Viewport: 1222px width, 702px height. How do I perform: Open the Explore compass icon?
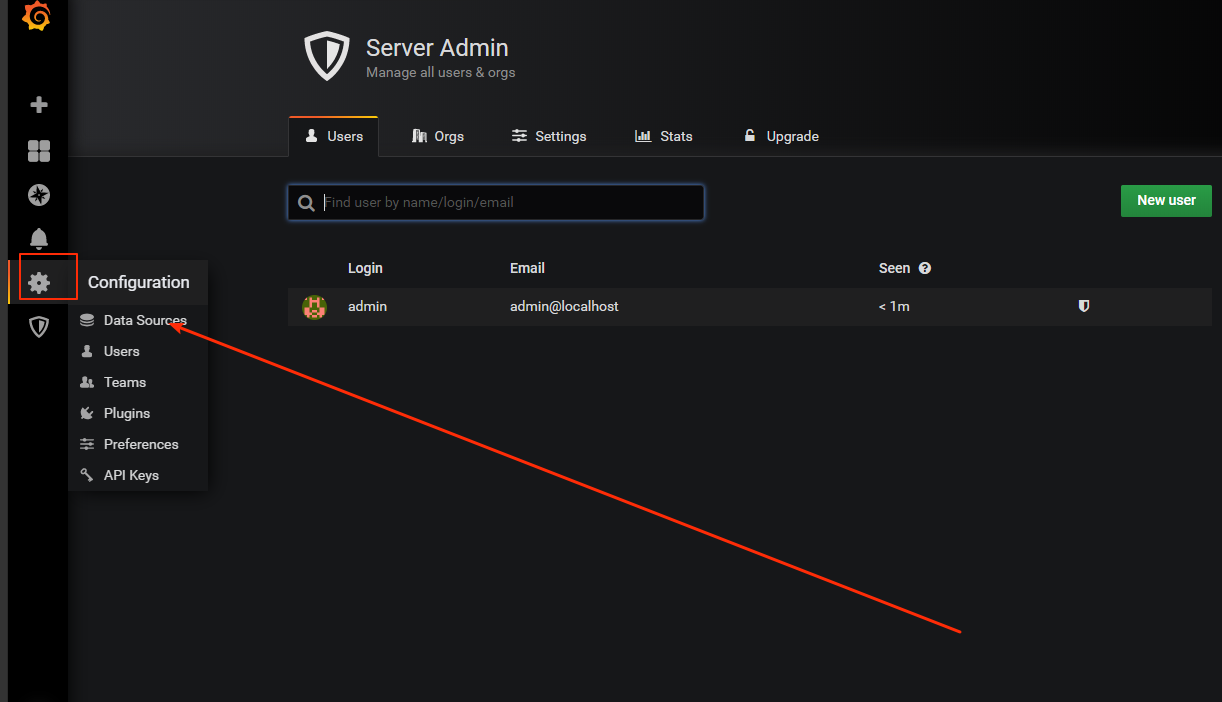point(39,195)
